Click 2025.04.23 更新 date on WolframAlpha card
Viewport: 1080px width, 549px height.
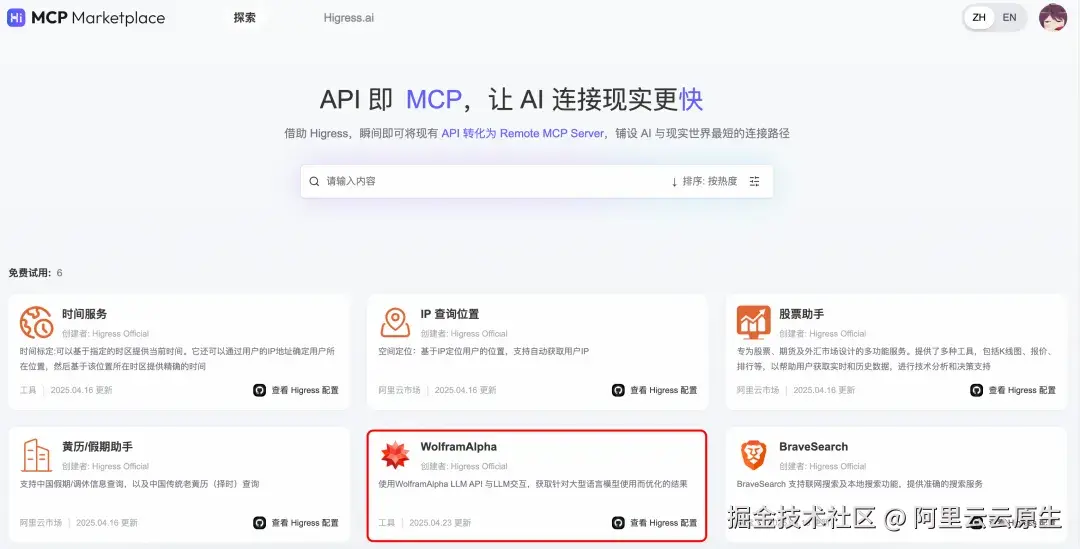tap(440, 523)
